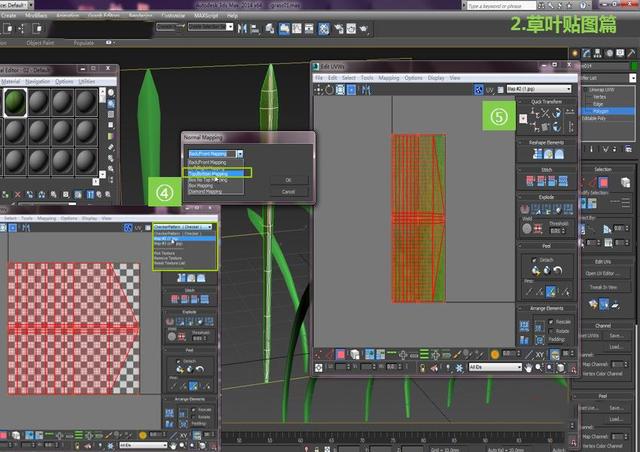
Task: Click Straighten Selection icon under Reshape Elements
Action: pyautogui.click(x=538, y=154)
